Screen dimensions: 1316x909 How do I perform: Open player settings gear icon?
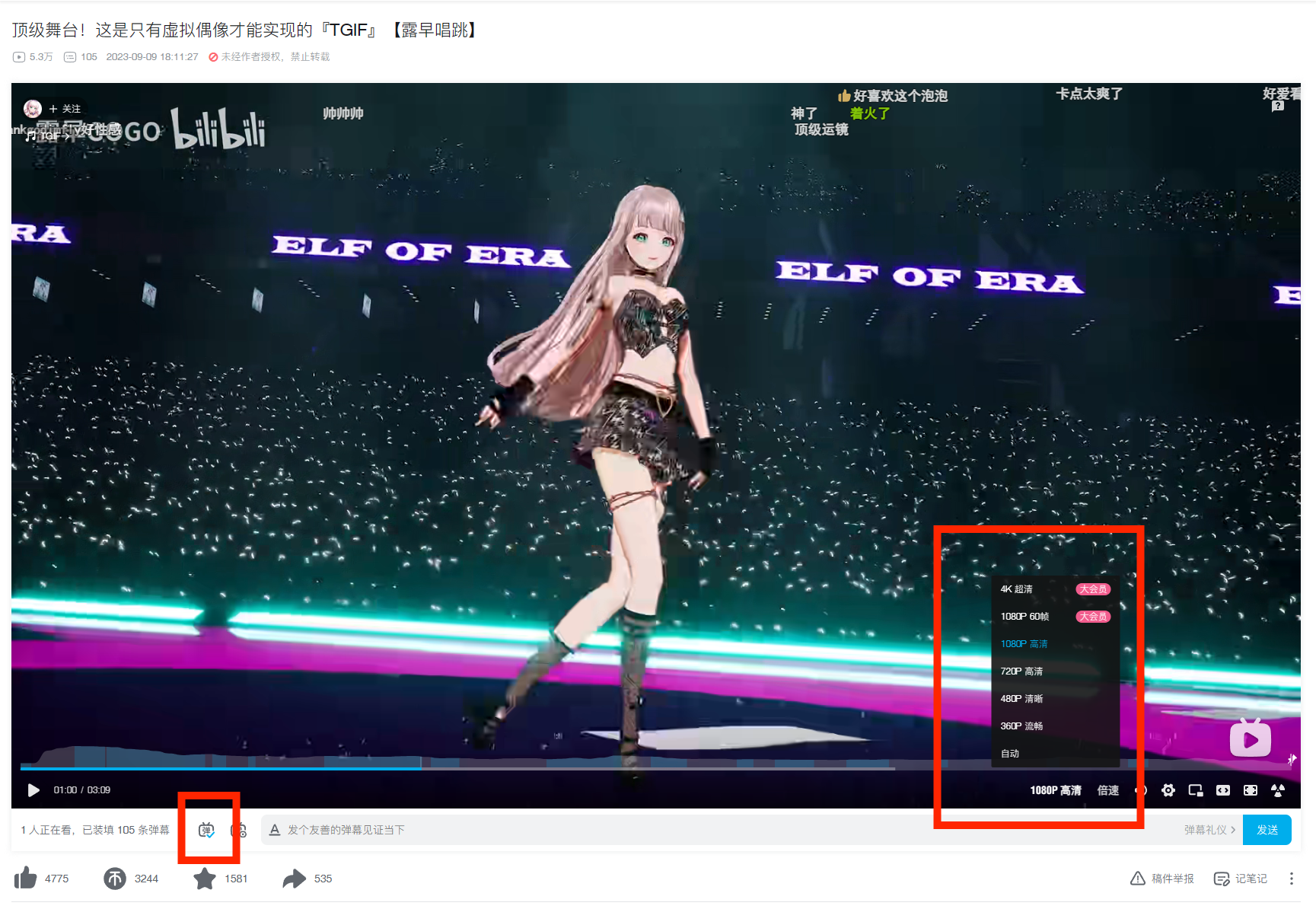1168,790
